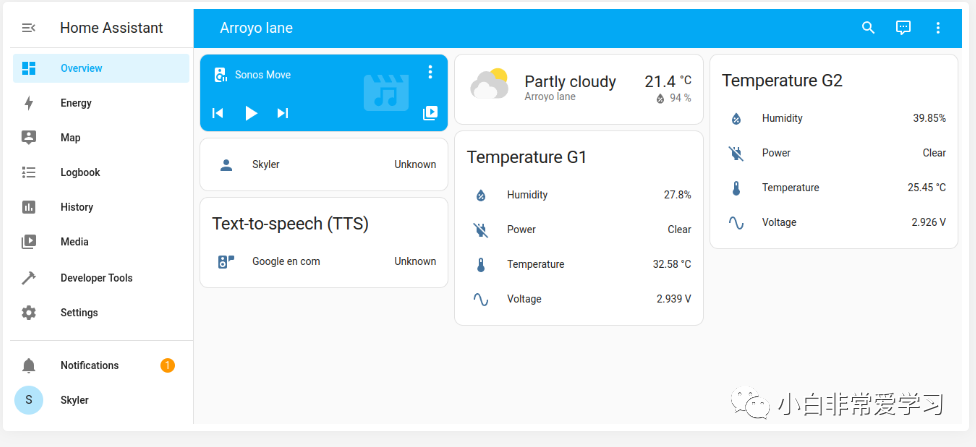Image resolution: width=976 pixels, height=447 pixels.
Task: Click the Skyler person entity row
Action: coord(324,164)
